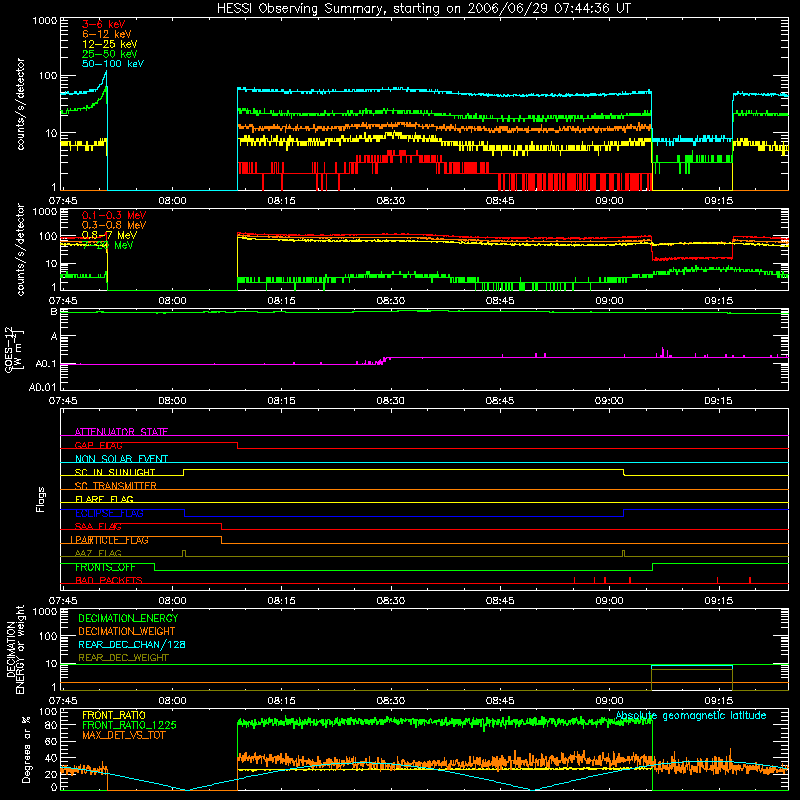Select the green 7-20 MeV legend label
This screenshot has height=800, width=800.
pyautogui.click(x=108, y=245)
